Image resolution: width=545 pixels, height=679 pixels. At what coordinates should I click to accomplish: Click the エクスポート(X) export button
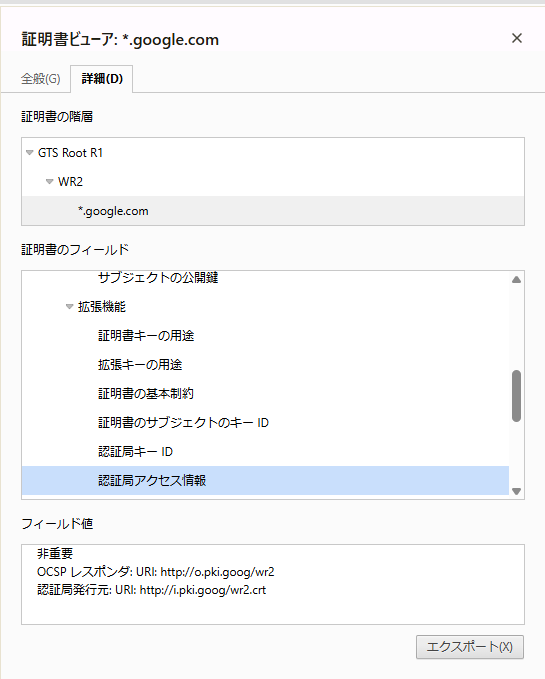tap(470, 647)
